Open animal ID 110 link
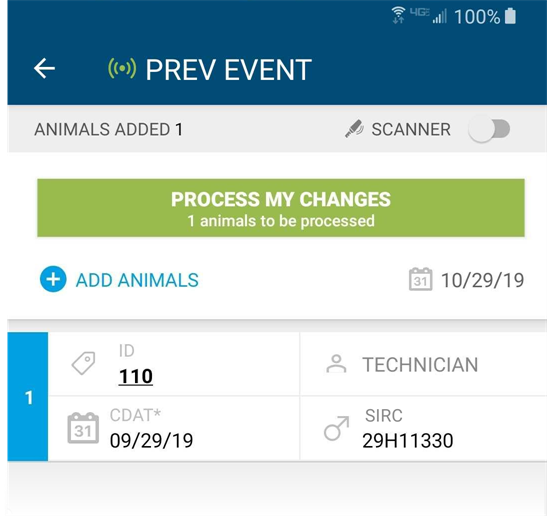The height and width of the screenshot is (516, 547). click(136, 377)
